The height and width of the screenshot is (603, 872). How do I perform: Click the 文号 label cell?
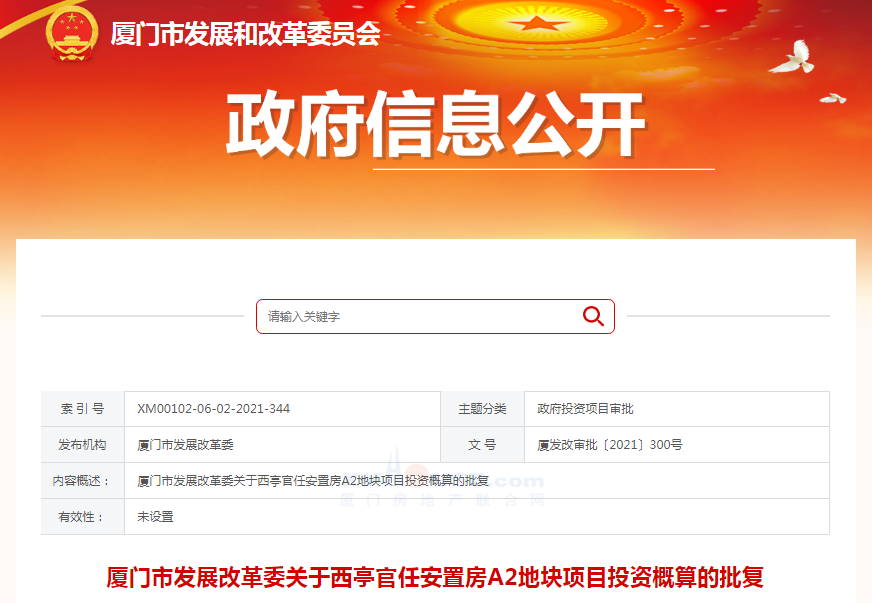(482, 444)
